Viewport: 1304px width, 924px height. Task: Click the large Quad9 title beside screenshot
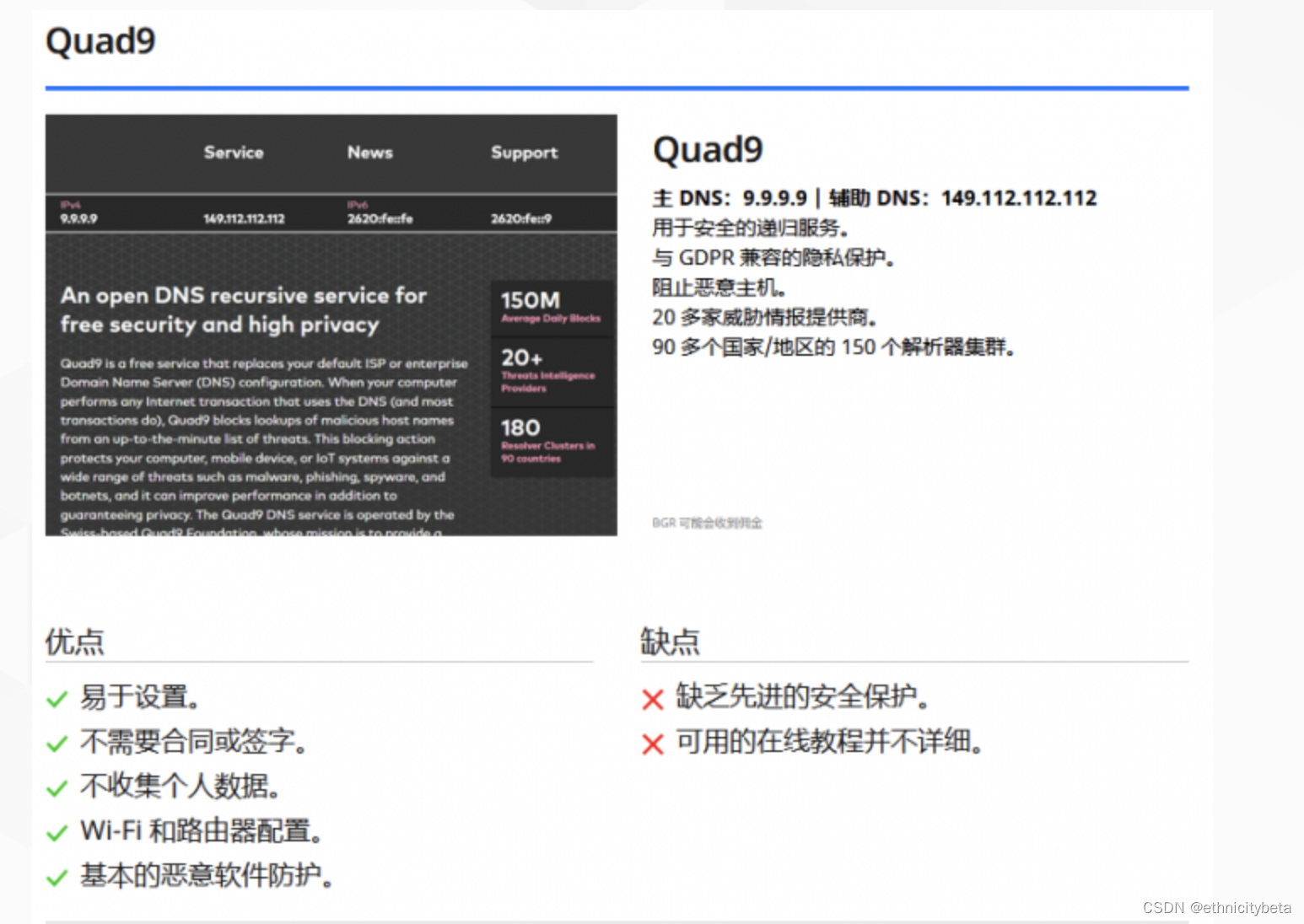tap(708, 149)
